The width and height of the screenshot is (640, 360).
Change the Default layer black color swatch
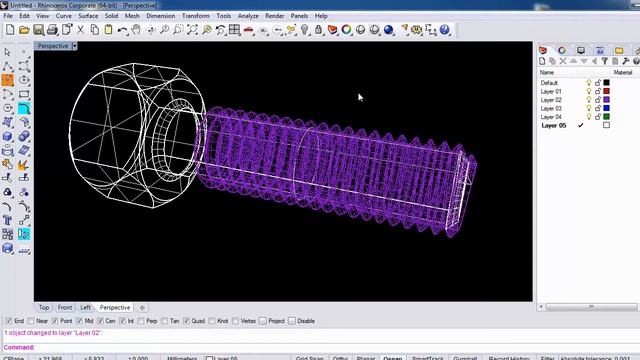pos(607,82)
